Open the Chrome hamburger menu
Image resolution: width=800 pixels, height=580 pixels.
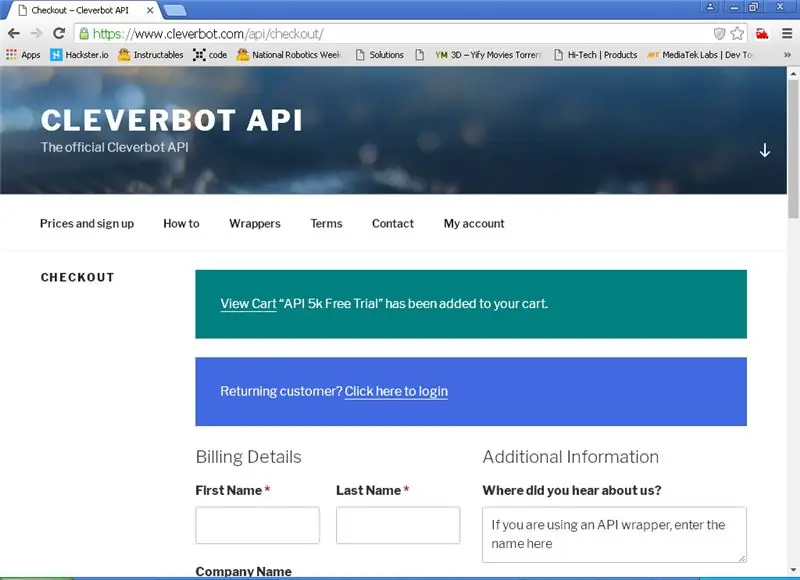[787, 34]
